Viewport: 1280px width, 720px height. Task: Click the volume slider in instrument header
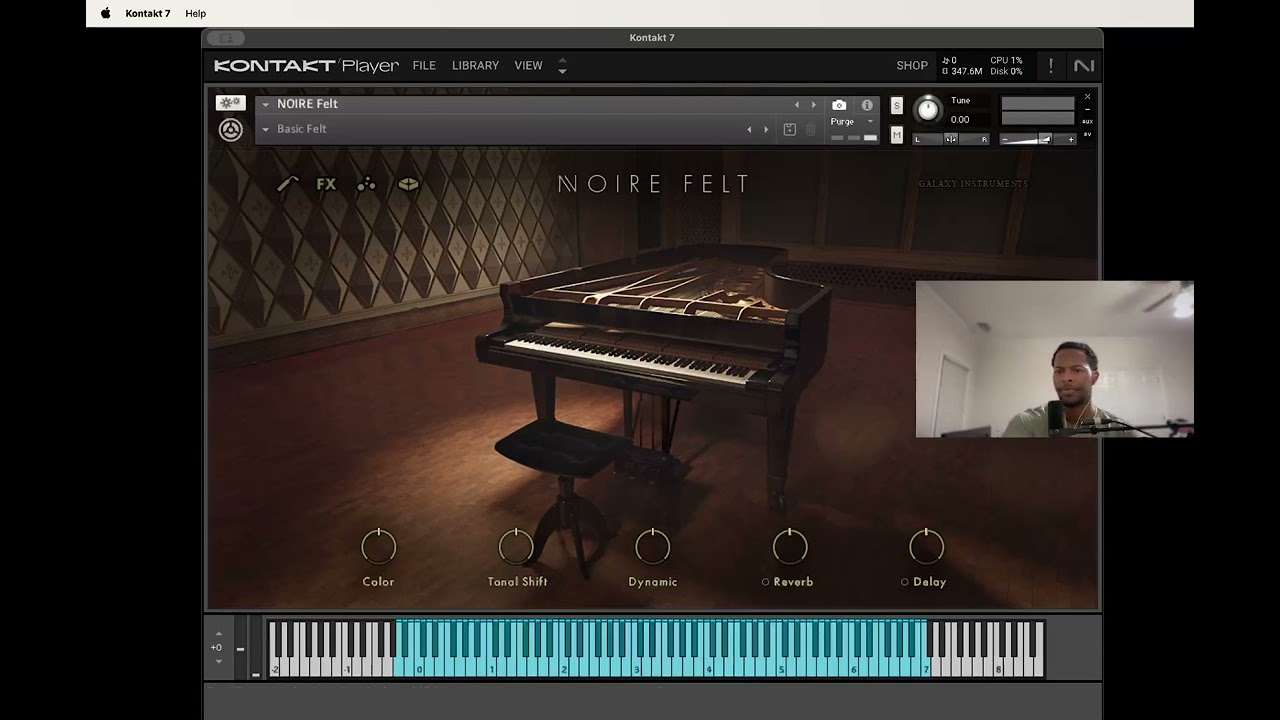[1036, 139]
